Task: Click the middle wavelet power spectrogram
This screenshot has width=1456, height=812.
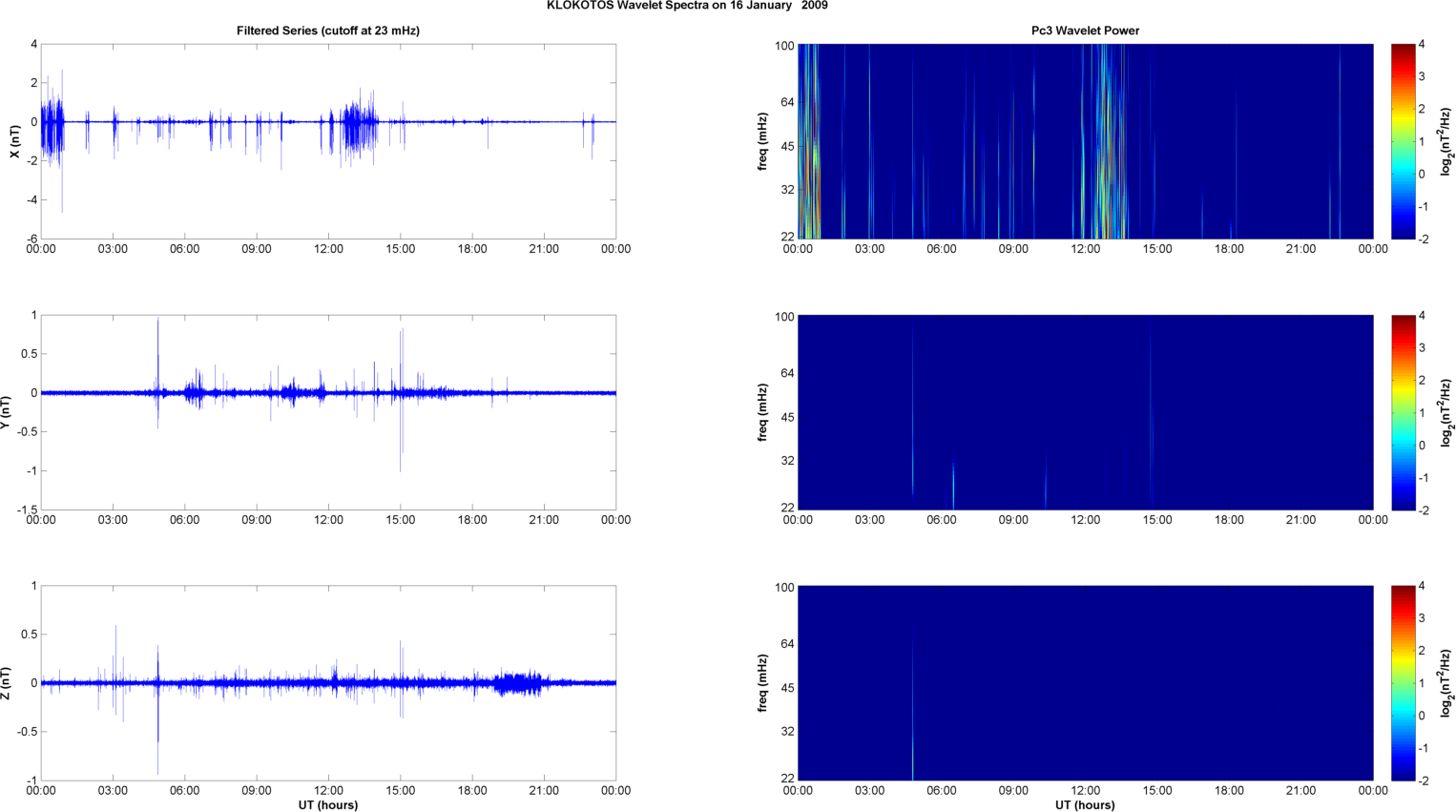Action: pyautogui.click(x=1085, y=412)
